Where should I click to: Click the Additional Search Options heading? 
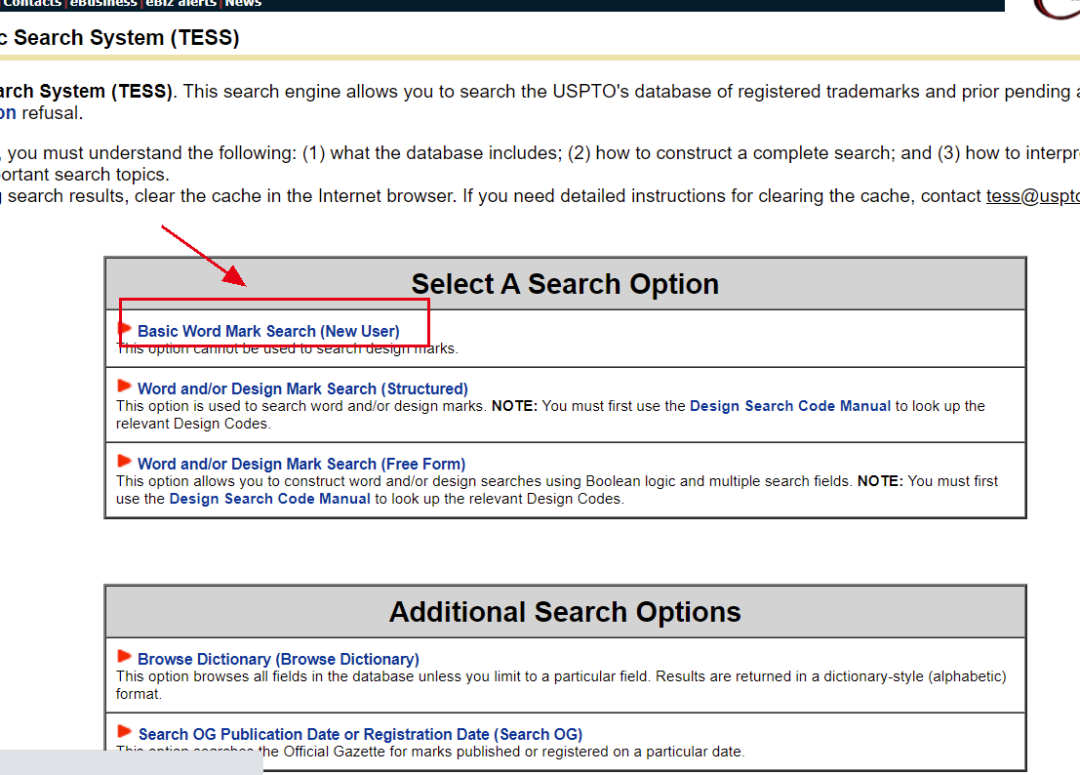[x=565, y=612]
